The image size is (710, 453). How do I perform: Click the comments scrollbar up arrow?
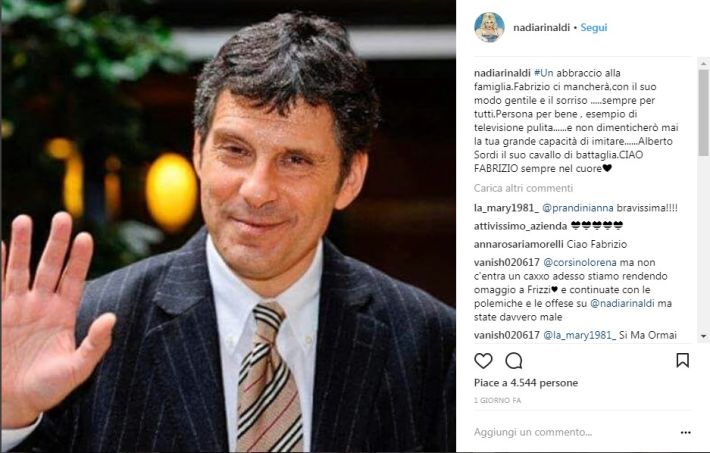click(703, 64)
